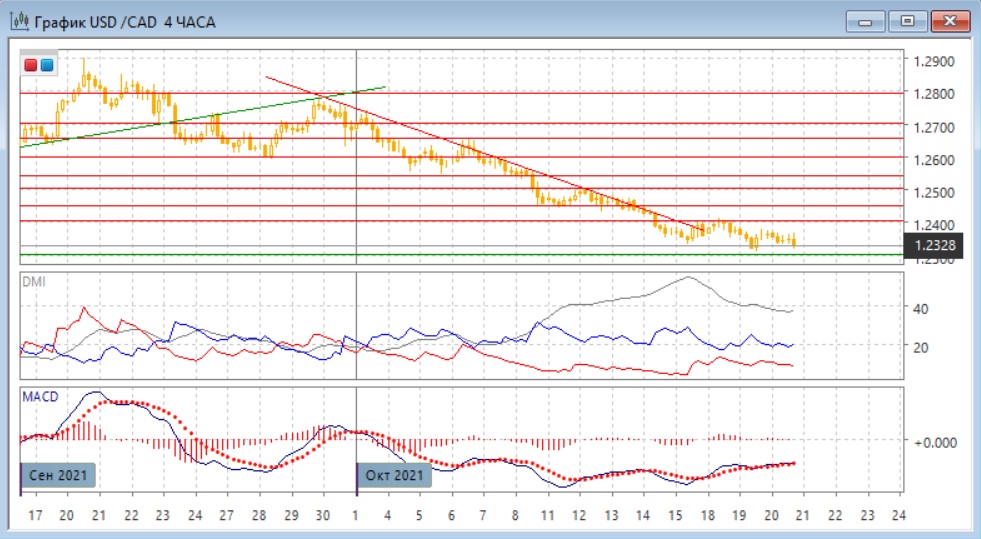Click the blue square chart button
This screenshot has width=981, height=539.
47,65
